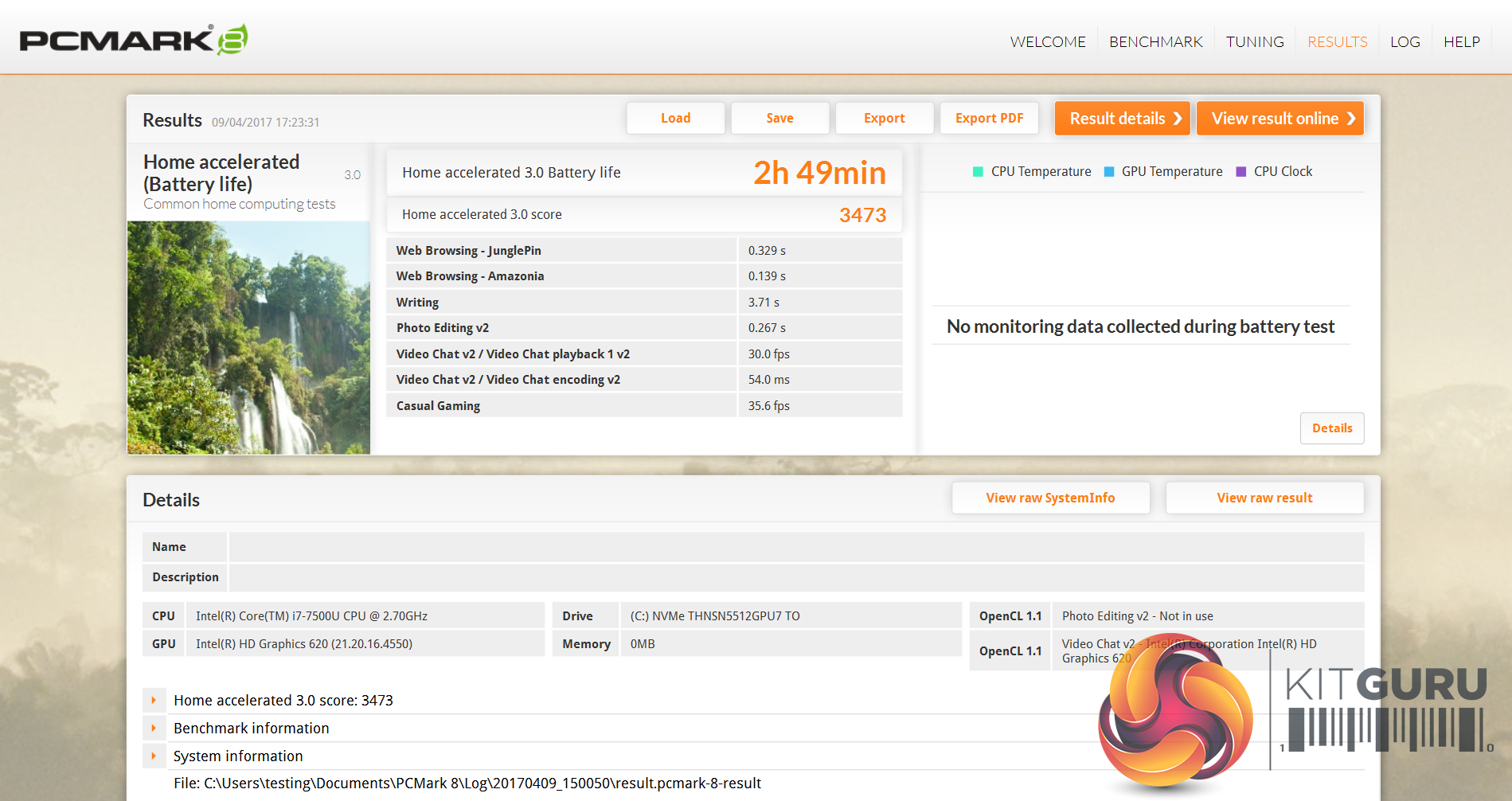Click the results date 09/04/2017 17:23:31

click(x=266, y=123)
